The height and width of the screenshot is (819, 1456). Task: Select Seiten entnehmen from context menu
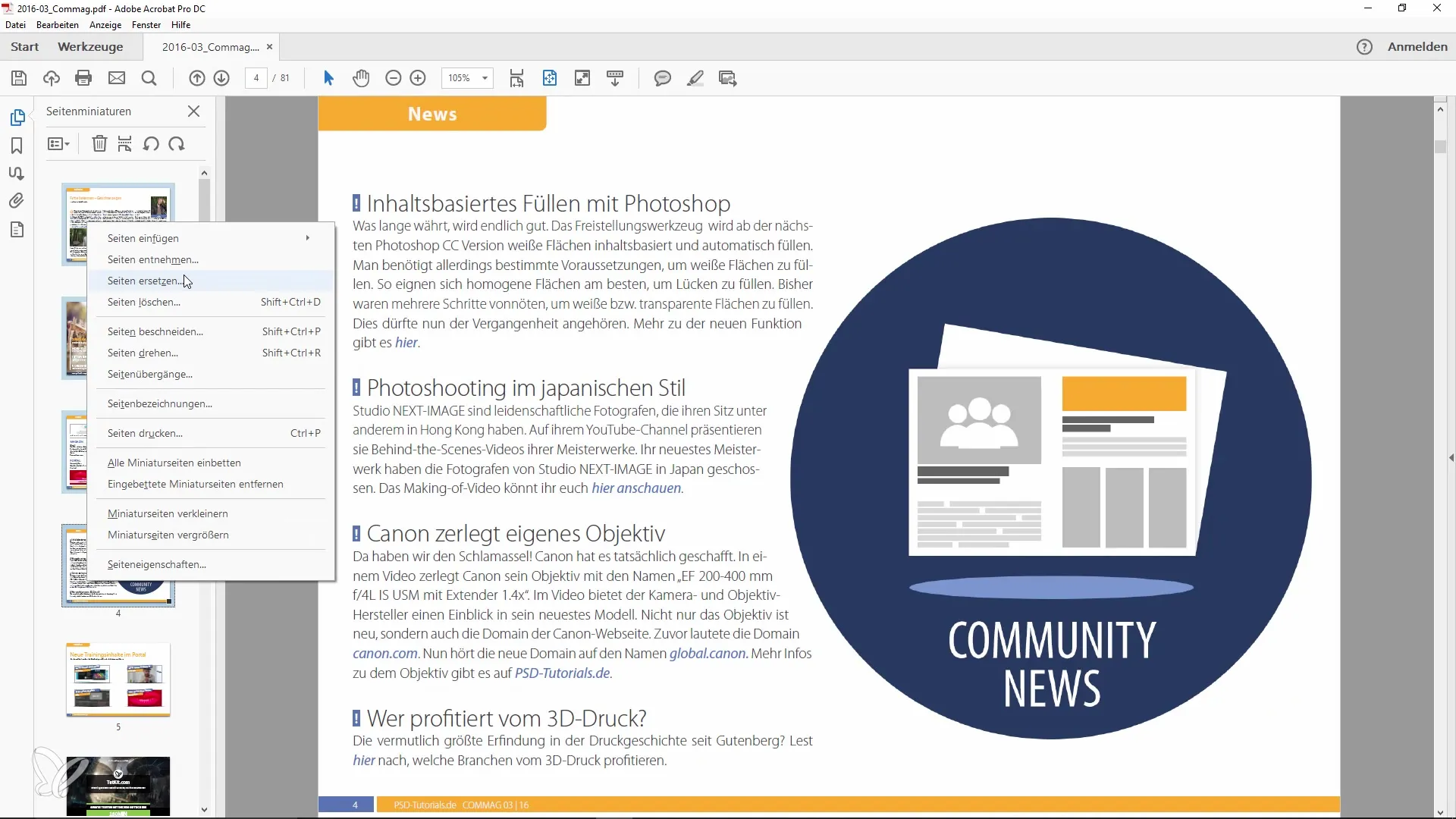153,259
